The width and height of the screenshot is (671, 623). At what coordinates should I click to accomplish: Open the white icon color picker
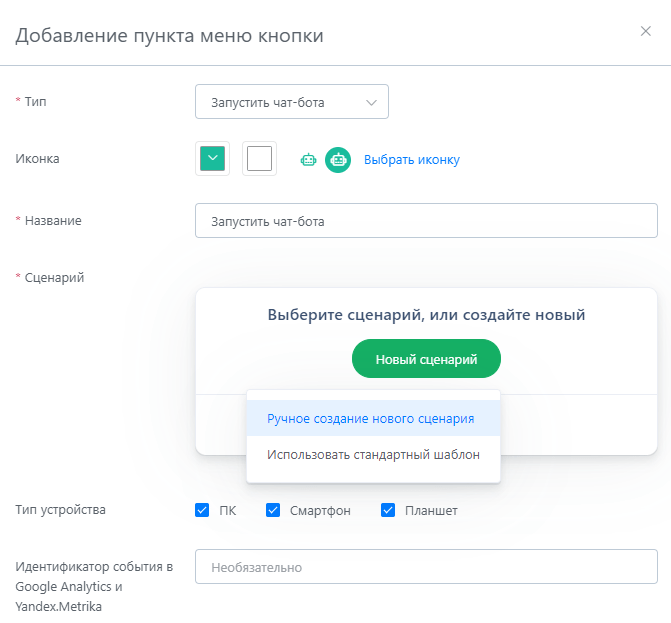[x=259, y=158]
